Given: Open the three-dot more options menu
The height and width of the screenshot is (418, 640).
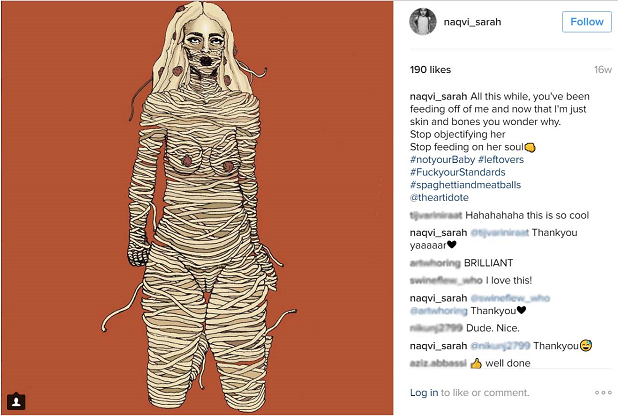Looking at the screenshot, I should pos(603,393).
